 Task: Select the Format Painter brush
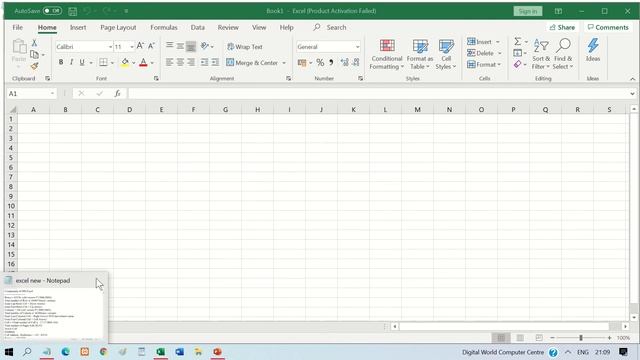(x=34, y=66)
